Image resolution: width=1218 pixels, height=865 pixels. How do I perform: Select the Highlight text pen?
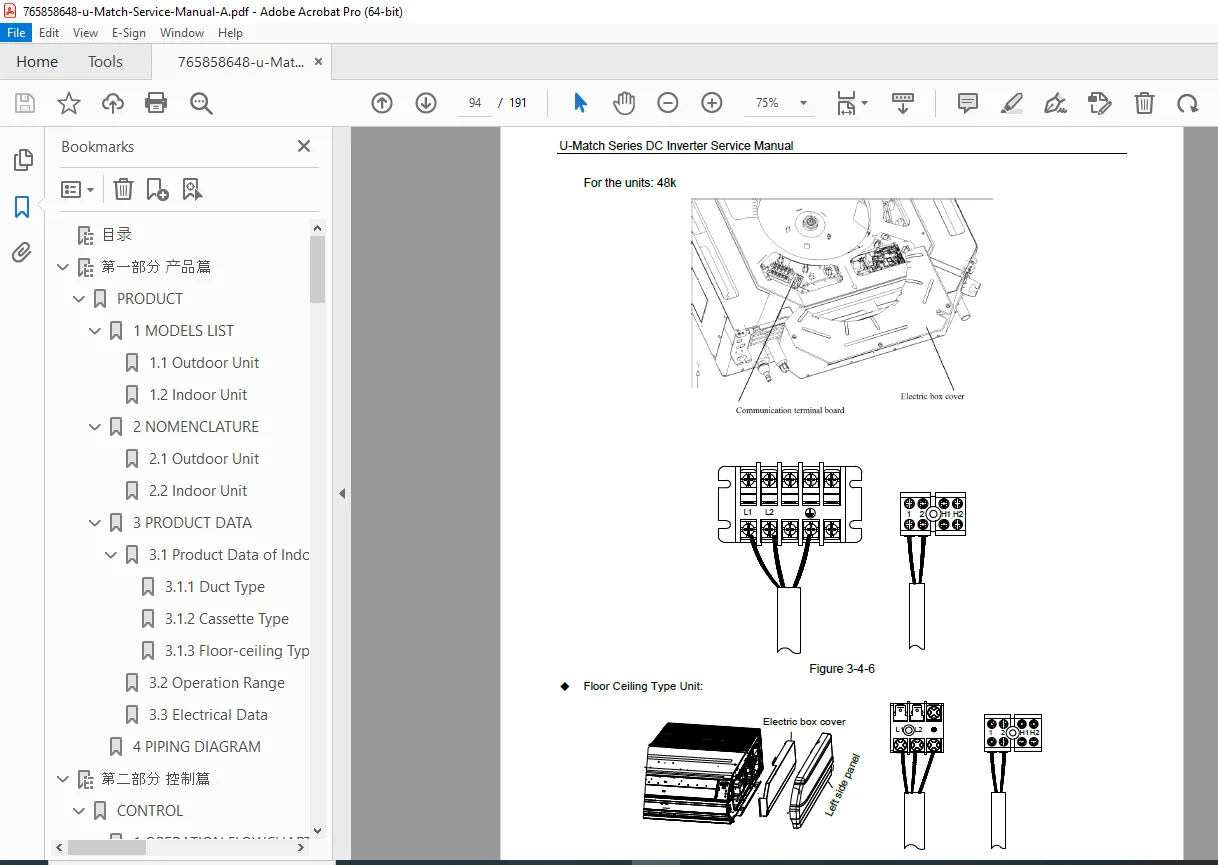[x=1012, y=103]
